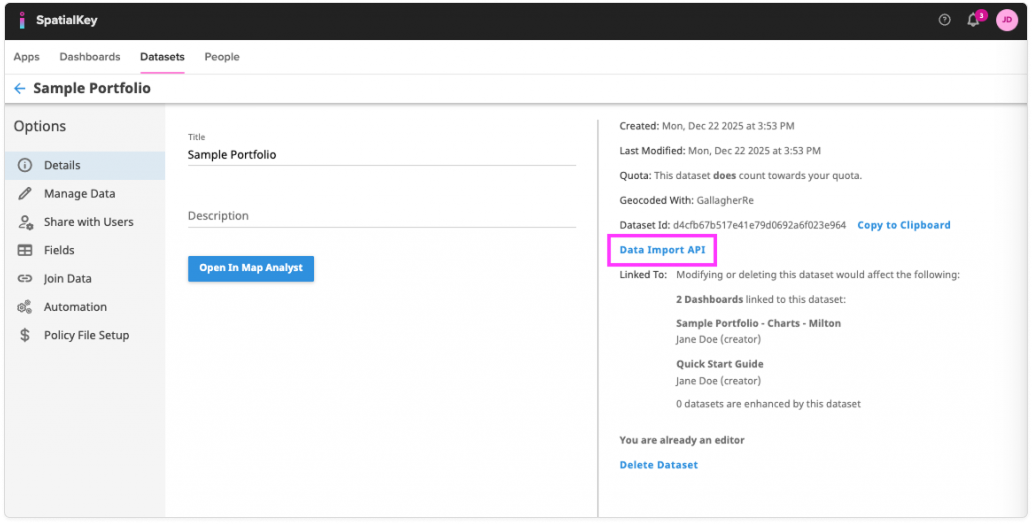Image resolution: width=1032 pixels, height=524 pixels.
Task: Click the Open In Map Analyst button
Action: [251, 269]
